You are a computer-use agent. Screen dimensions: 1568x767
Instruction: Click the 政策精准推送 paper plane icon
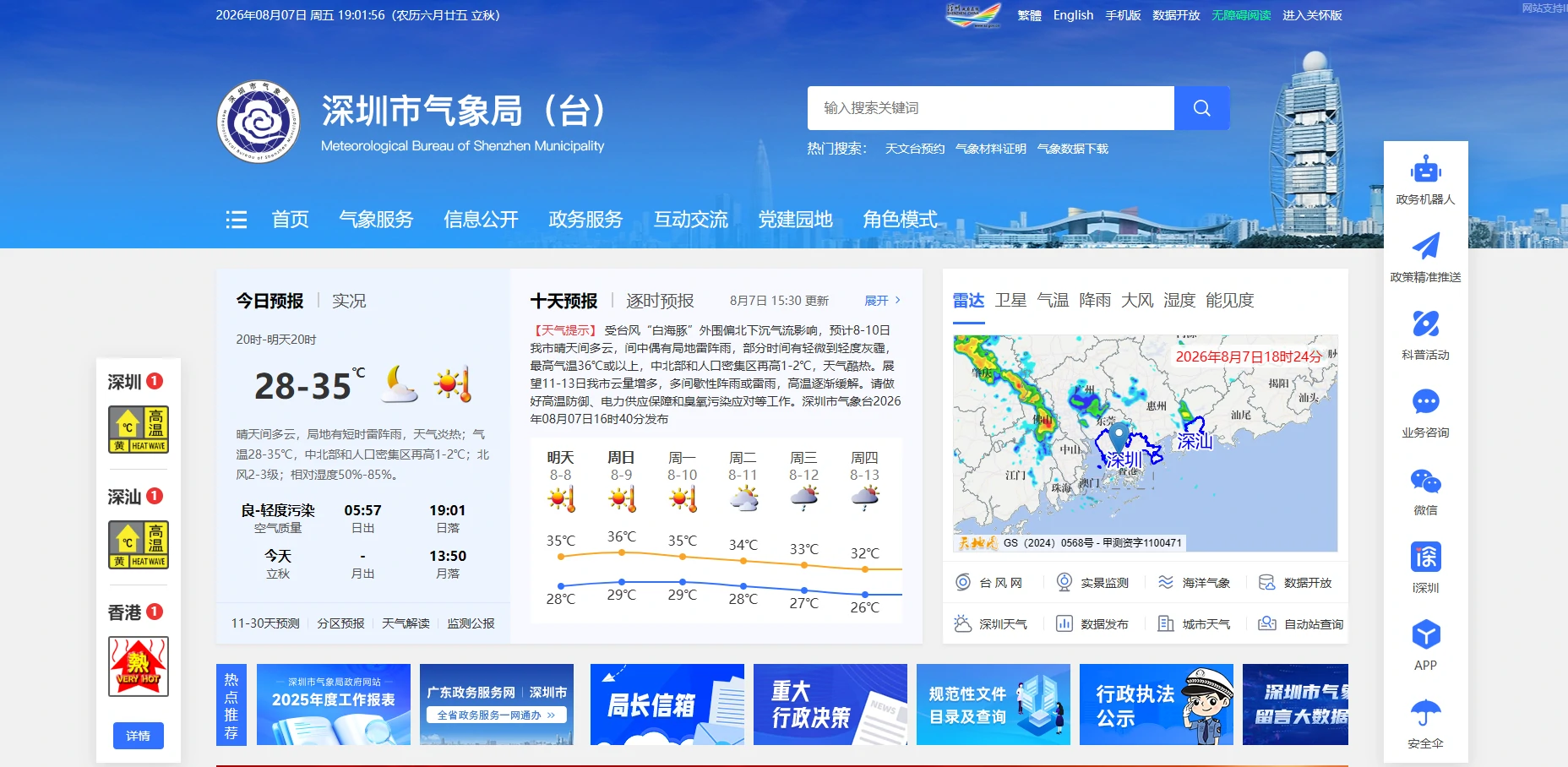point(1425,246)
